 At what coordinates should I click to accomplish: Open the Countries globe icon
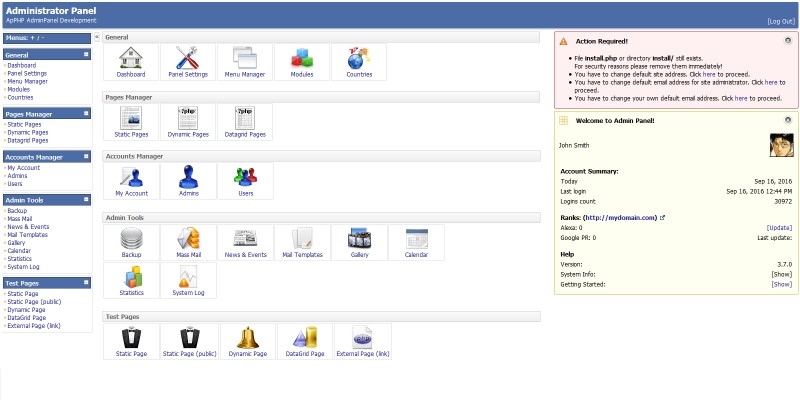pyautogui.click(x=358, y=62)
